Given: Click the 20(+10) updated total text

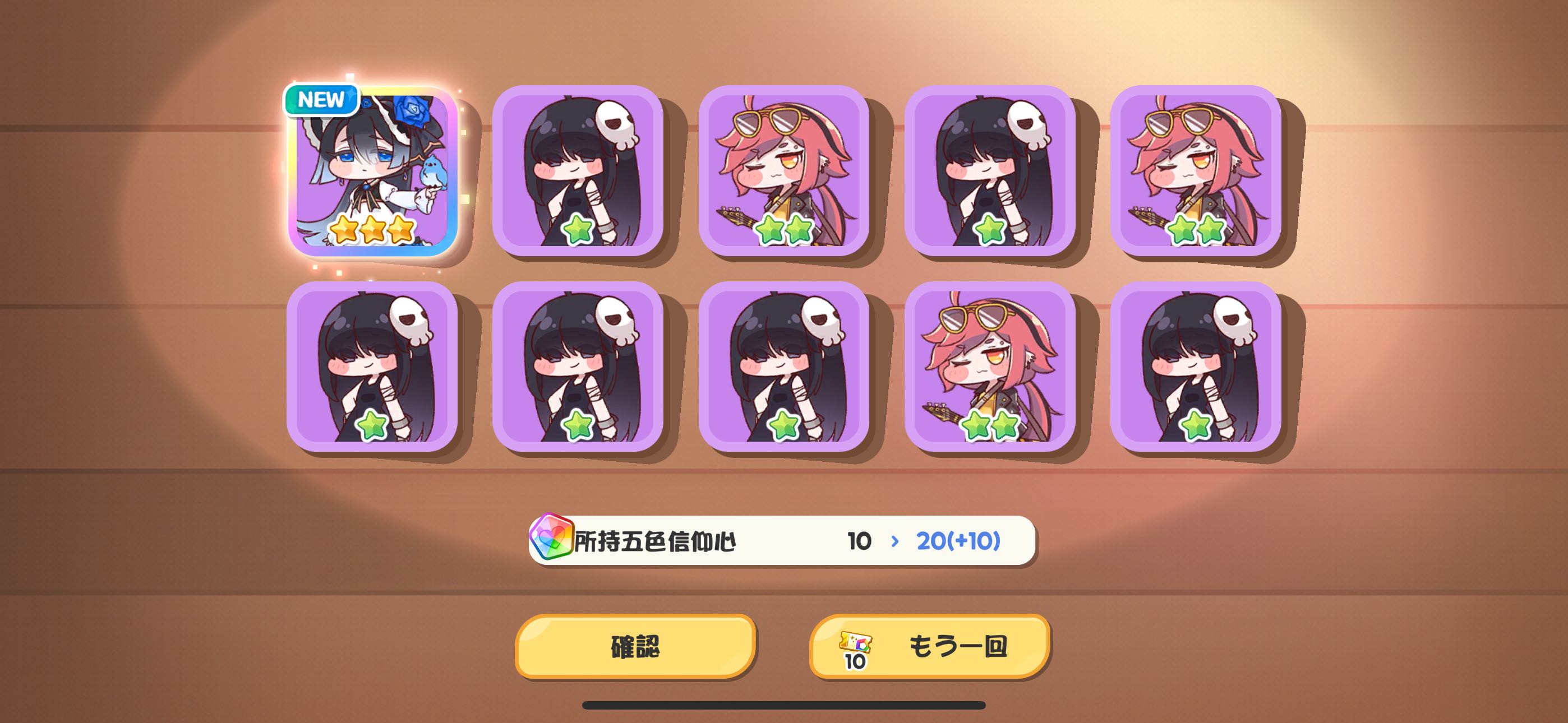Looking at the screenshot, I should (x=958, y=541).
